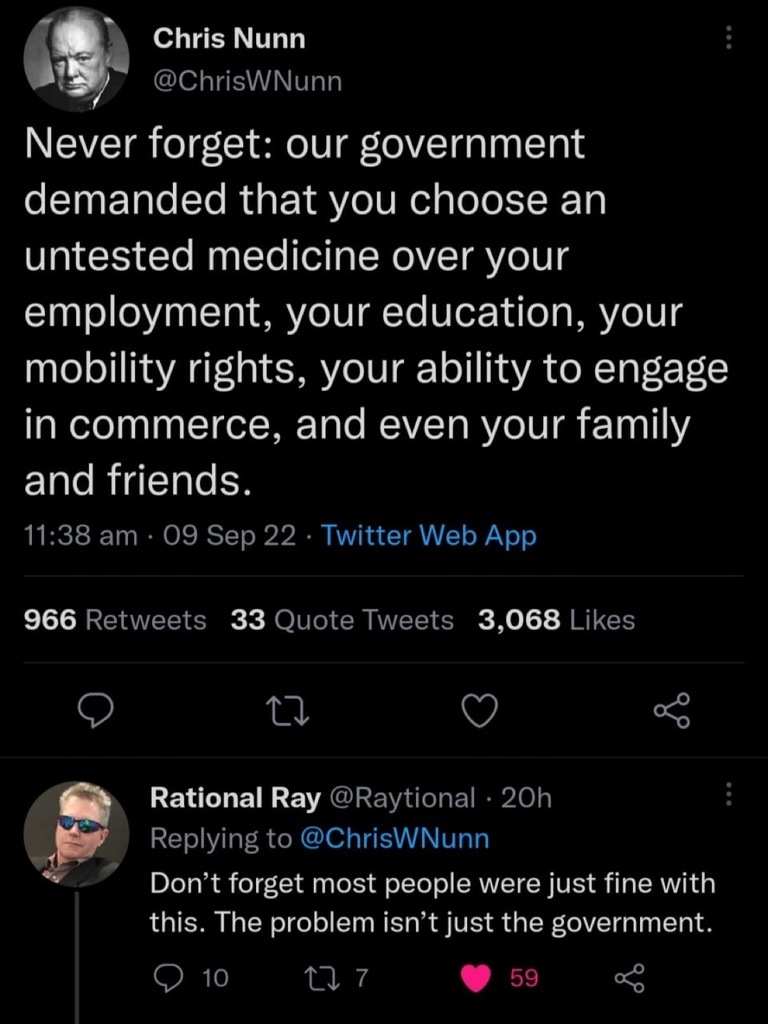The width and height of the screenshot is (768, 1024).
Task: Retweet Rational Ray's reply
Action: tap(334, 979)
